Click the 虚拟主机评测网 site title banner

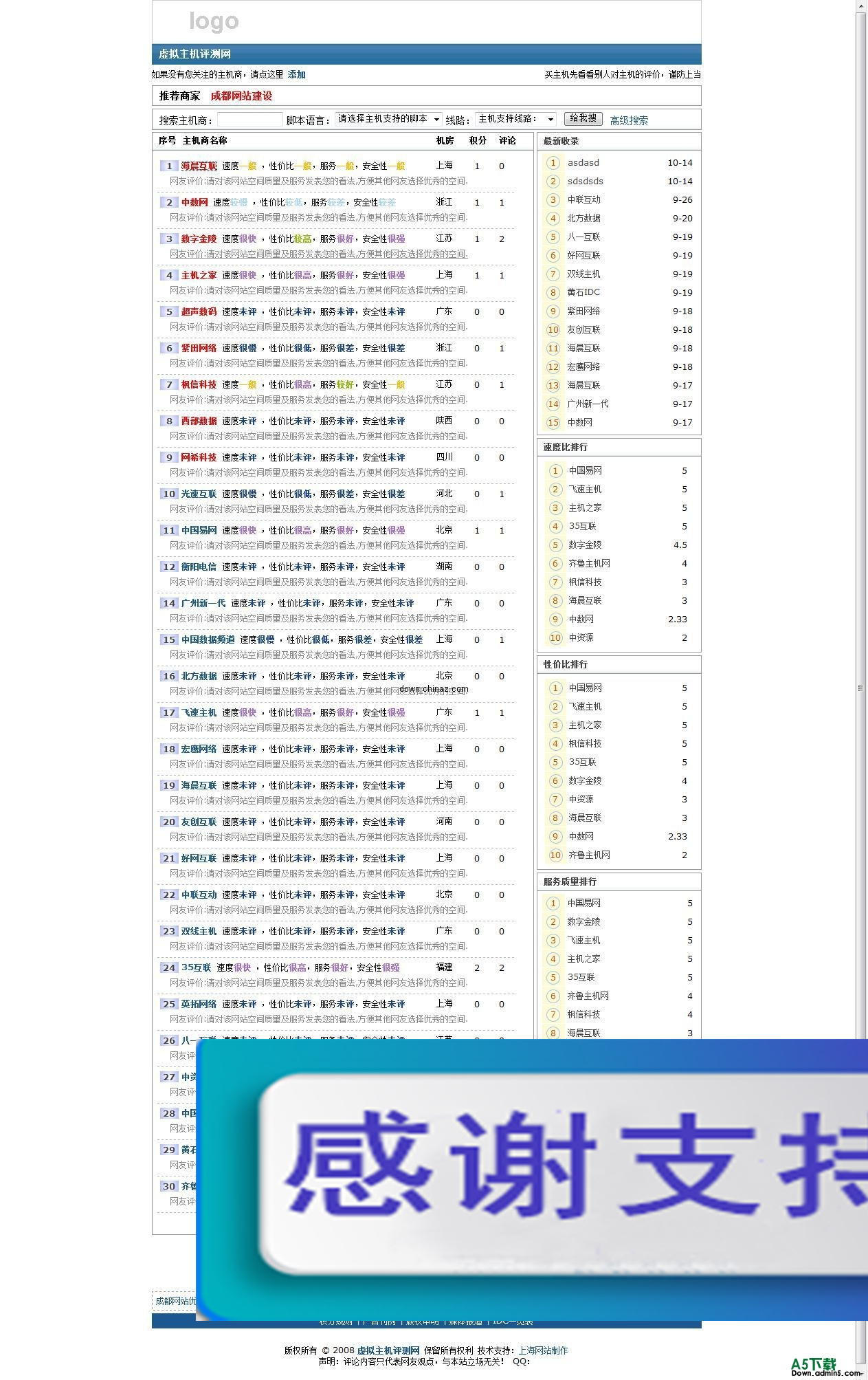[194, 54]
